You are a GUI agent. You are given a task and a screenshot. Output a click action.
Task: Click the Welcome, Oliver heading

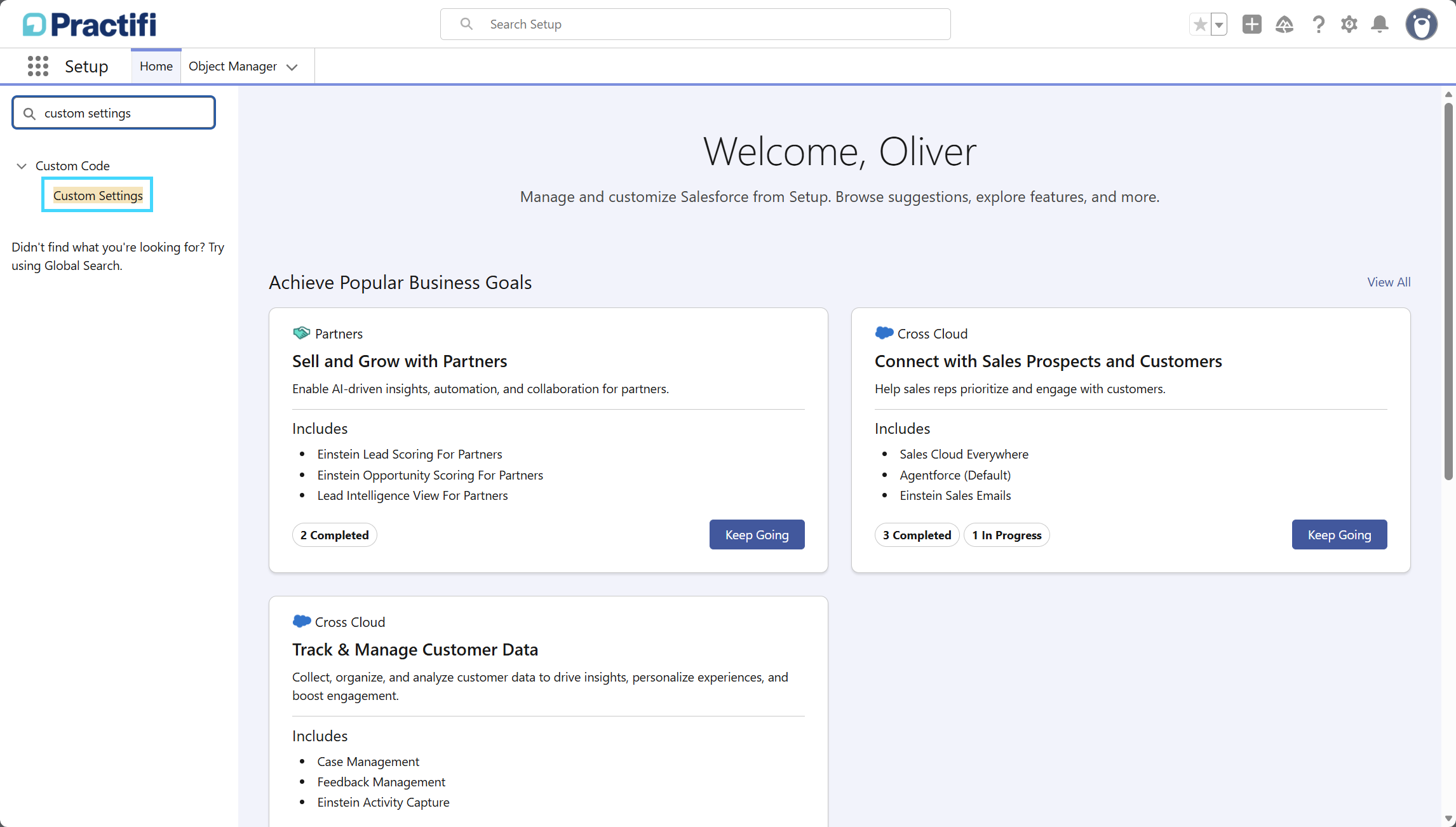[x=840, y=151]
